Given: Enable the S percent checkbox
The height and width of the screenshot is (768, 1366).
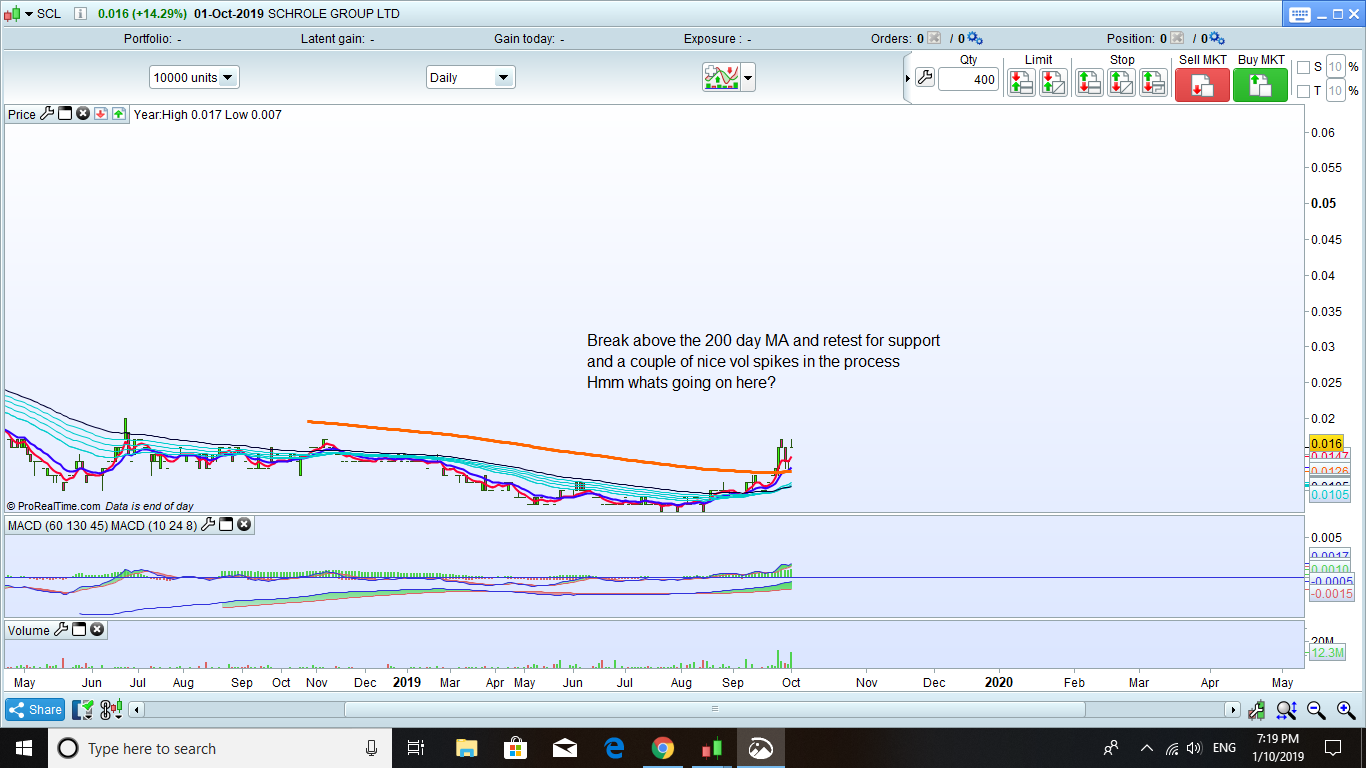Looking at the screenshot, I should (1303, 67).
